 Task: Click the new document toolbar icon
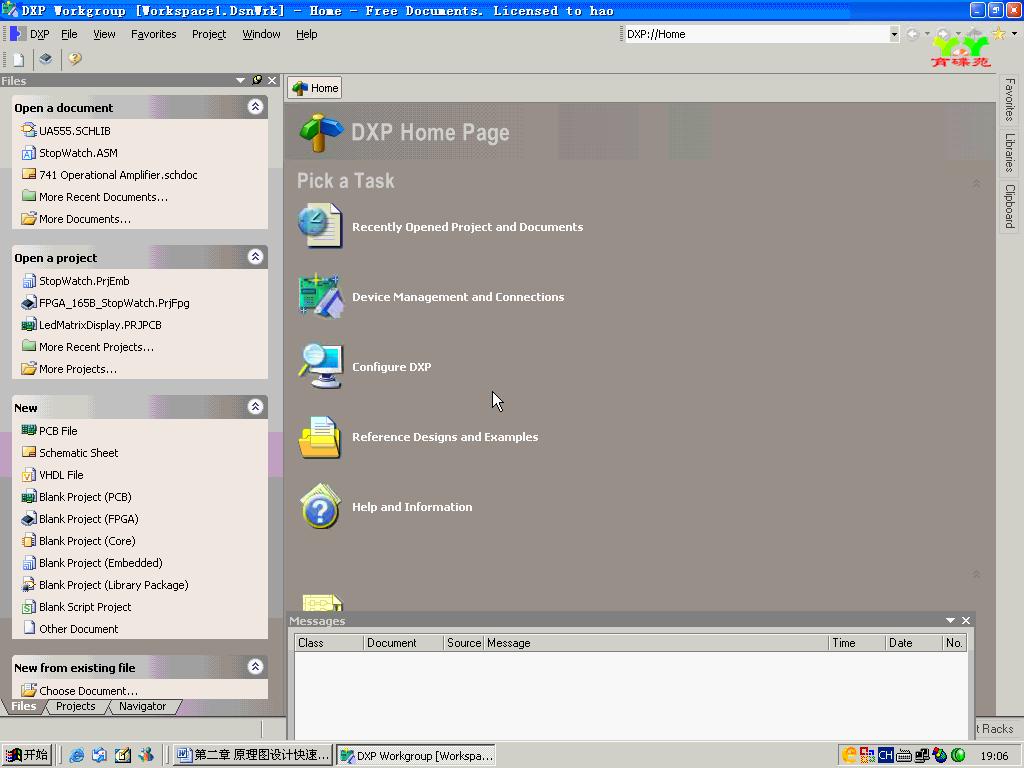[x=18, y=59]
